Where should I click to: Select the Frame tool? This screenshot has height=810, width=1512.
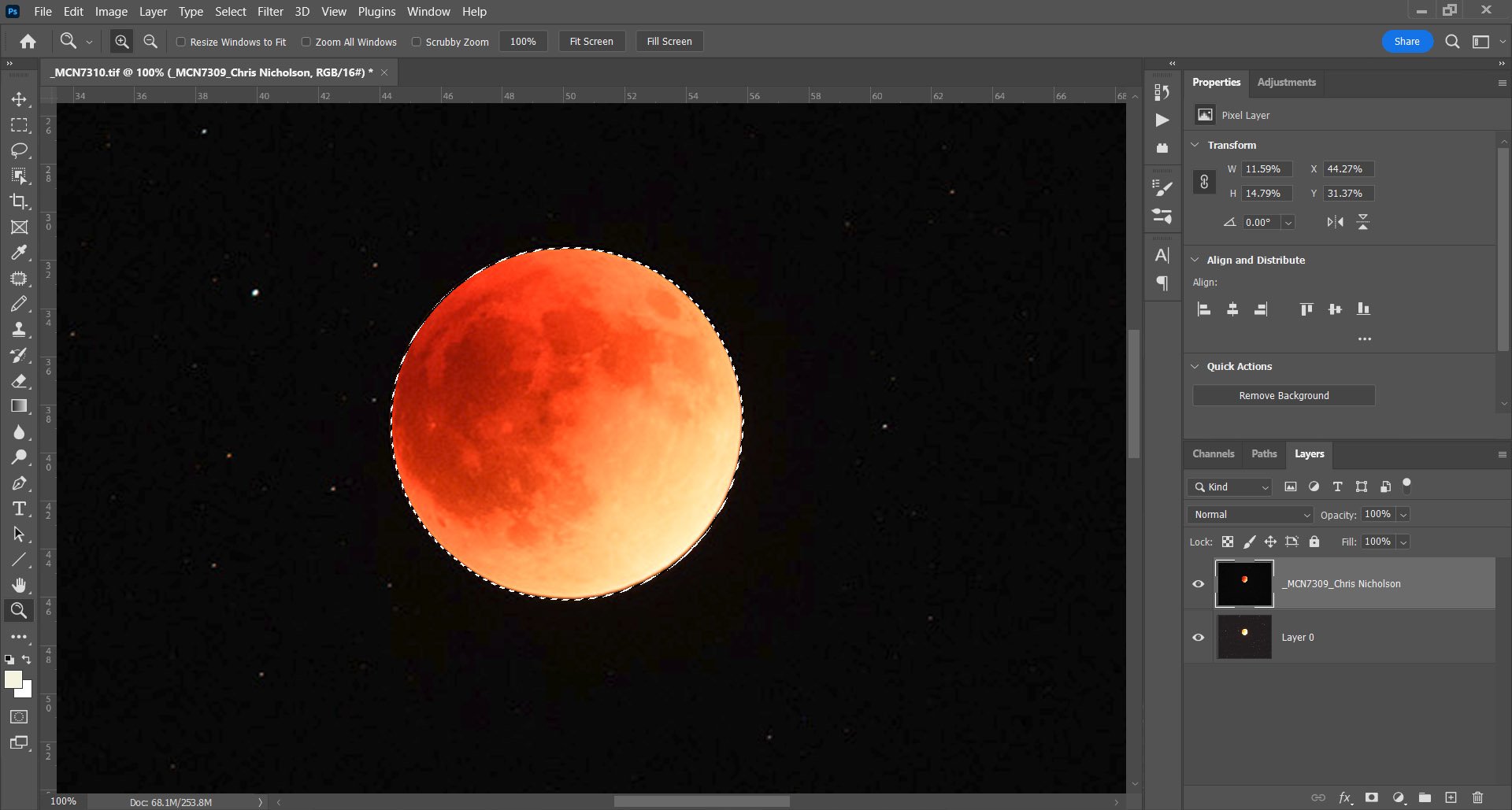(x=19, y=227)
